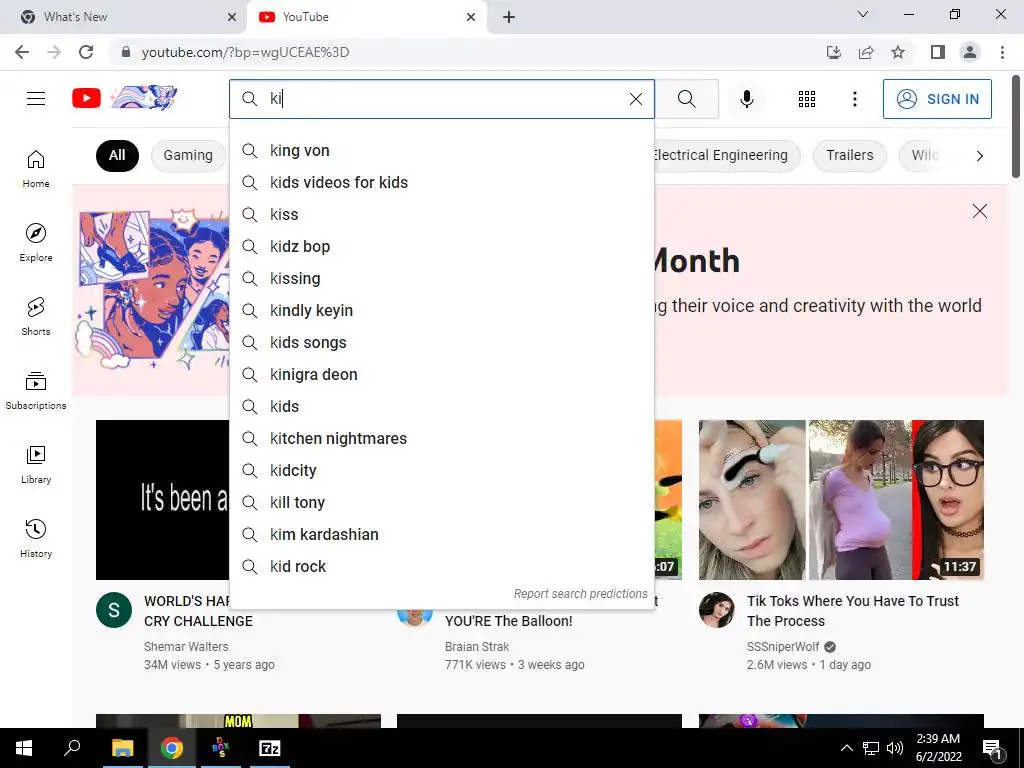Start voice search with the microphone
Screen dimensions: 1024x768
746,99
